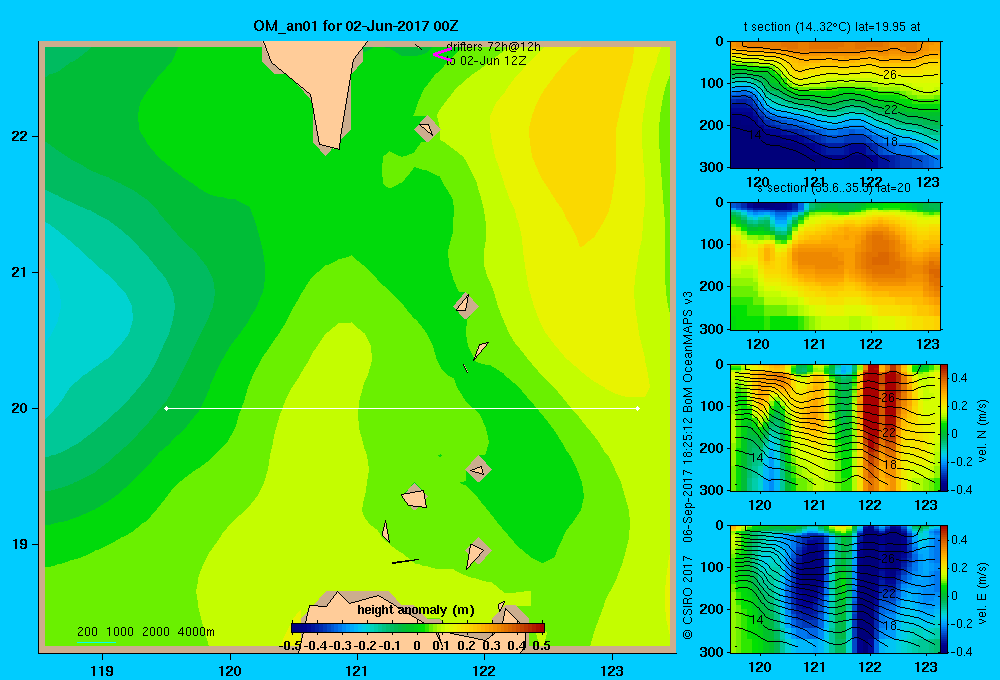Click longitude label 119 on map axis
Viewport: 1000px width, 680px height.
click(x=102, y=670)
